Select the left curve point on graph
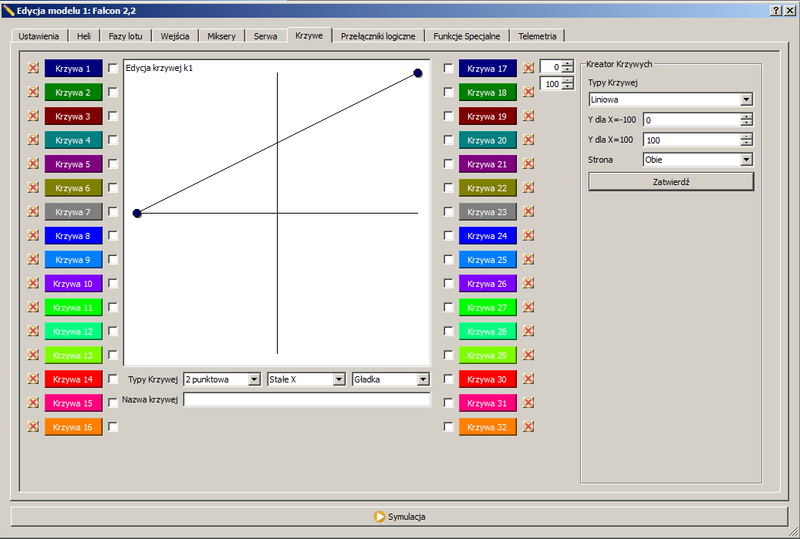 (x=137, y=213)
